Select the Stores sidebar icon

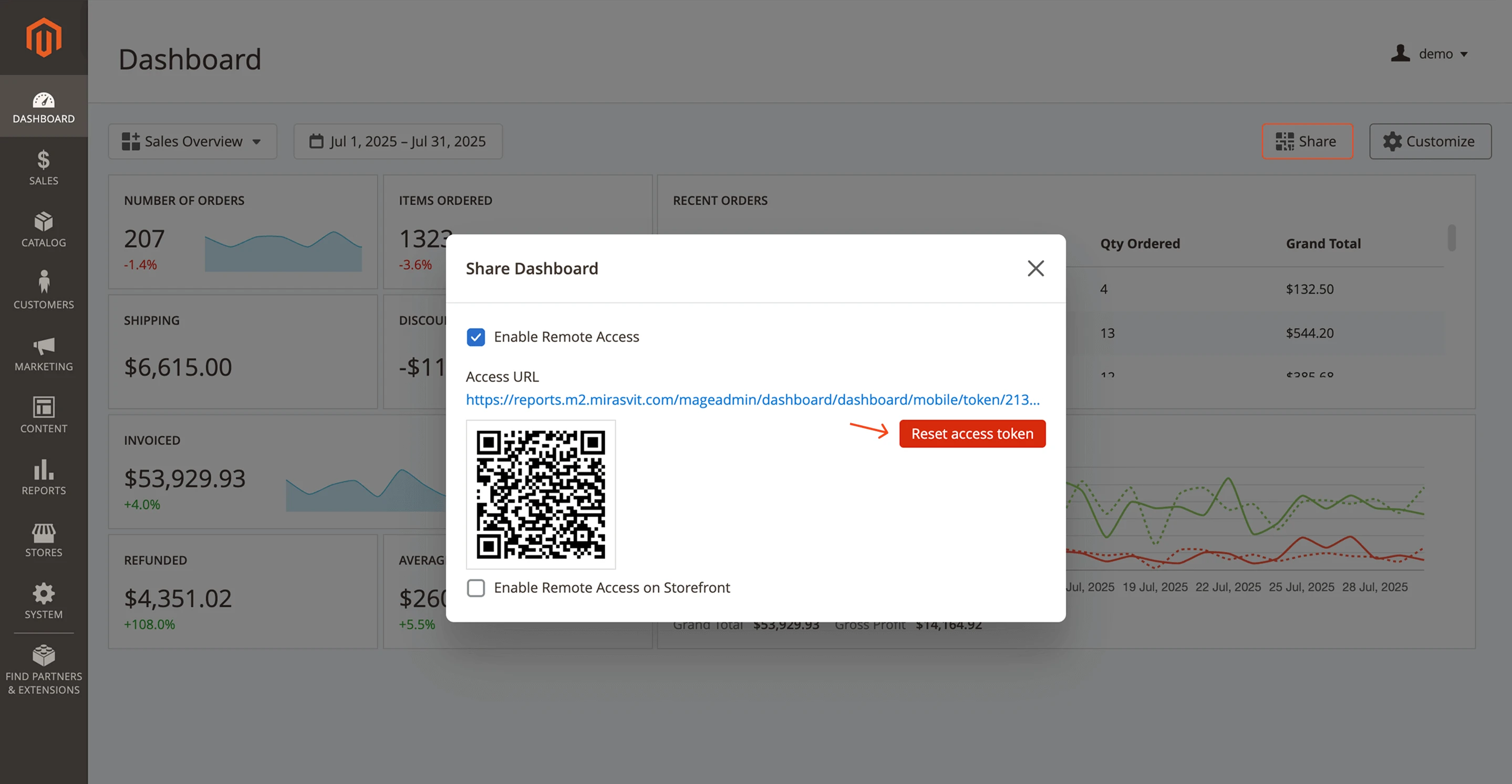coord(44,539)
